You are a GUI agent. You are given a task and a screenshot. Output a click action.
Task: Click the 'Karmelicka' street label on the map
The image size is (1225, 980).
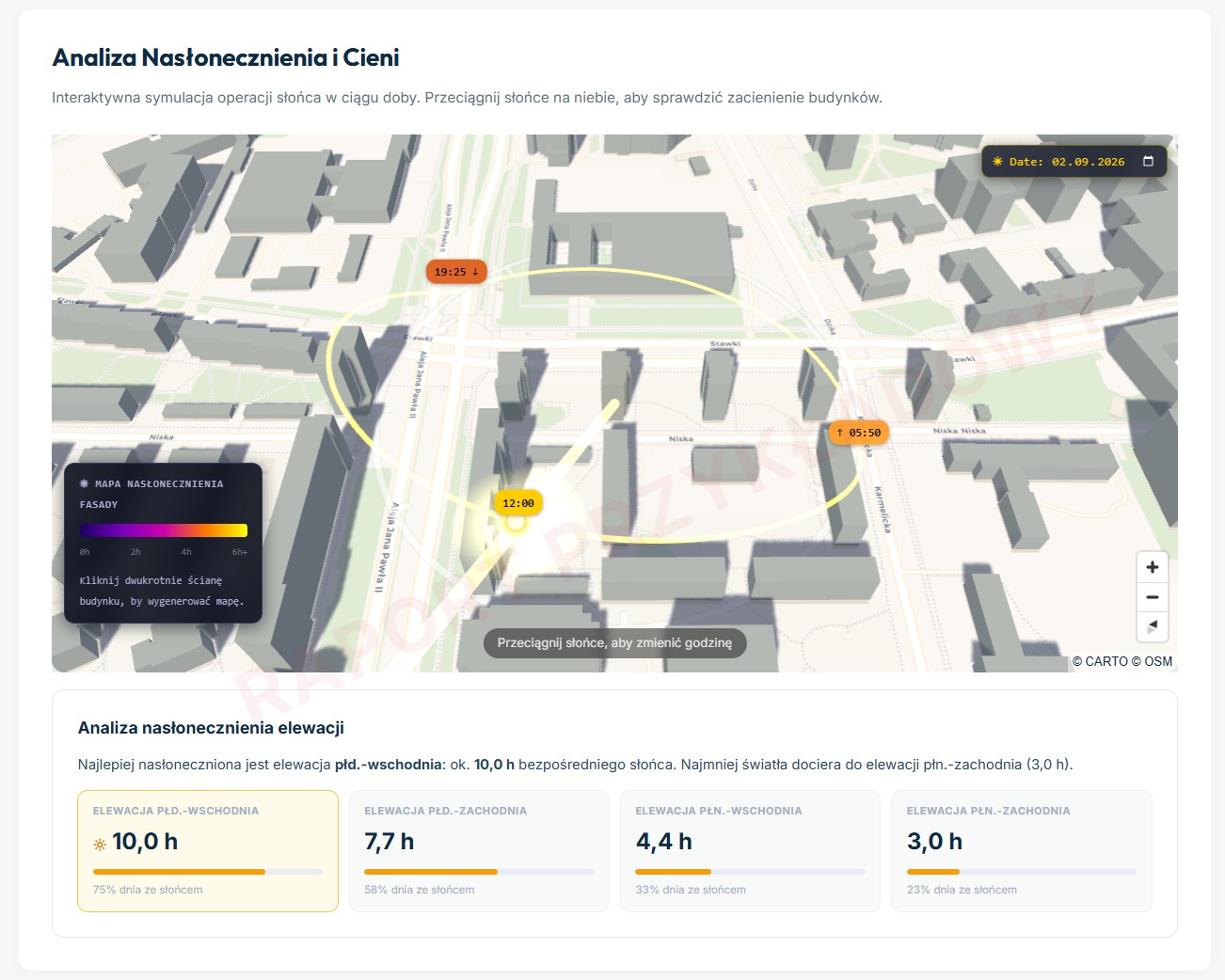pos(881,510)
